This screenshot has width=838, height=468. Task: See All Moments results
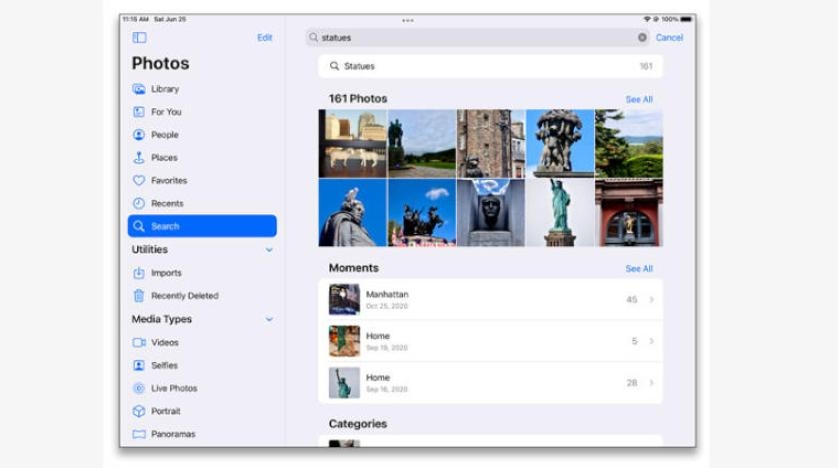639,269
